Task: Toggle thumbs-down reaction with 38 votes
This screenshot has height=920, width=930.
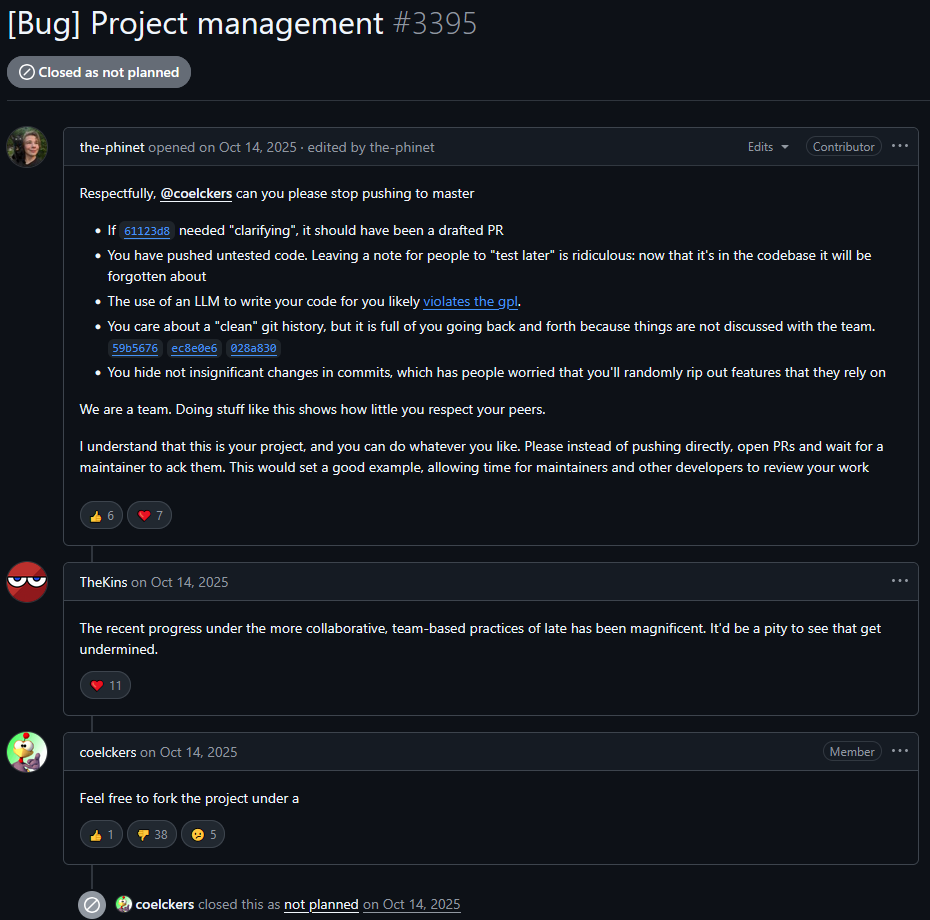Action: click(152, 834)
